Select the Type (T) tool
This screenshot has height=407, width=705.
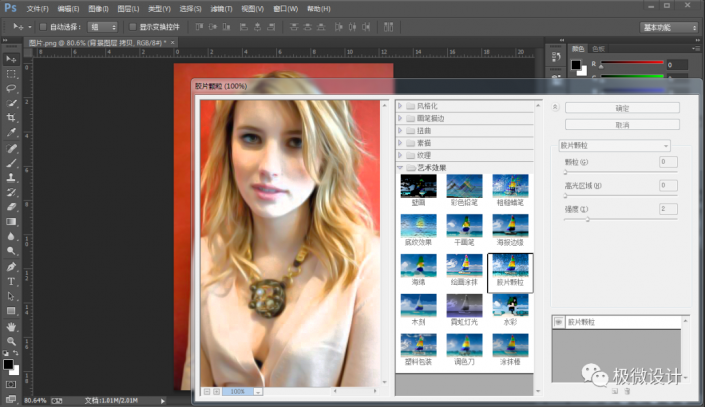click(11, 281)
